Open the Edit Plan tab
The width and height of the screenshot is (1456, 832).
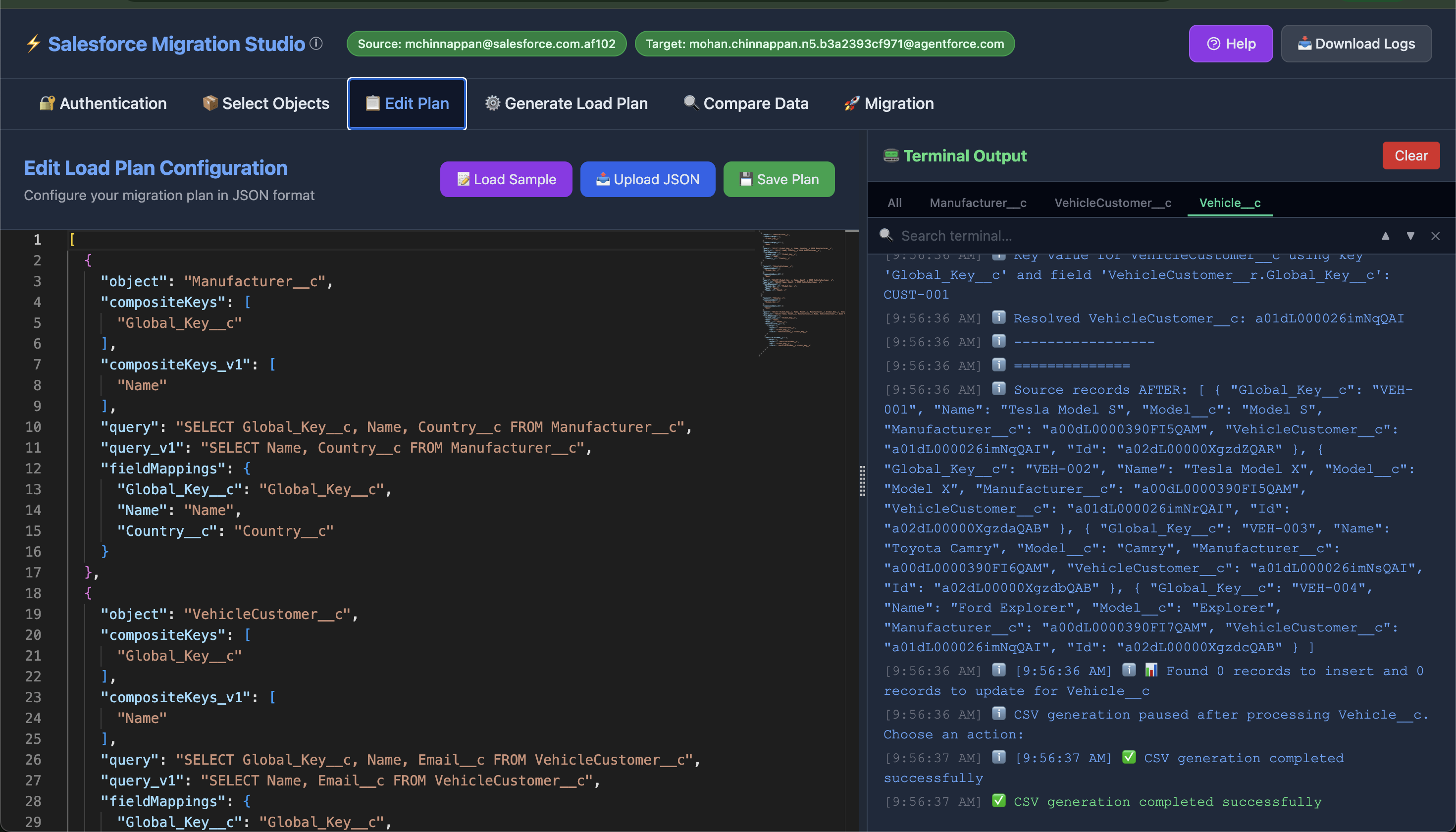pyautogui.click(x=407, y=104)
